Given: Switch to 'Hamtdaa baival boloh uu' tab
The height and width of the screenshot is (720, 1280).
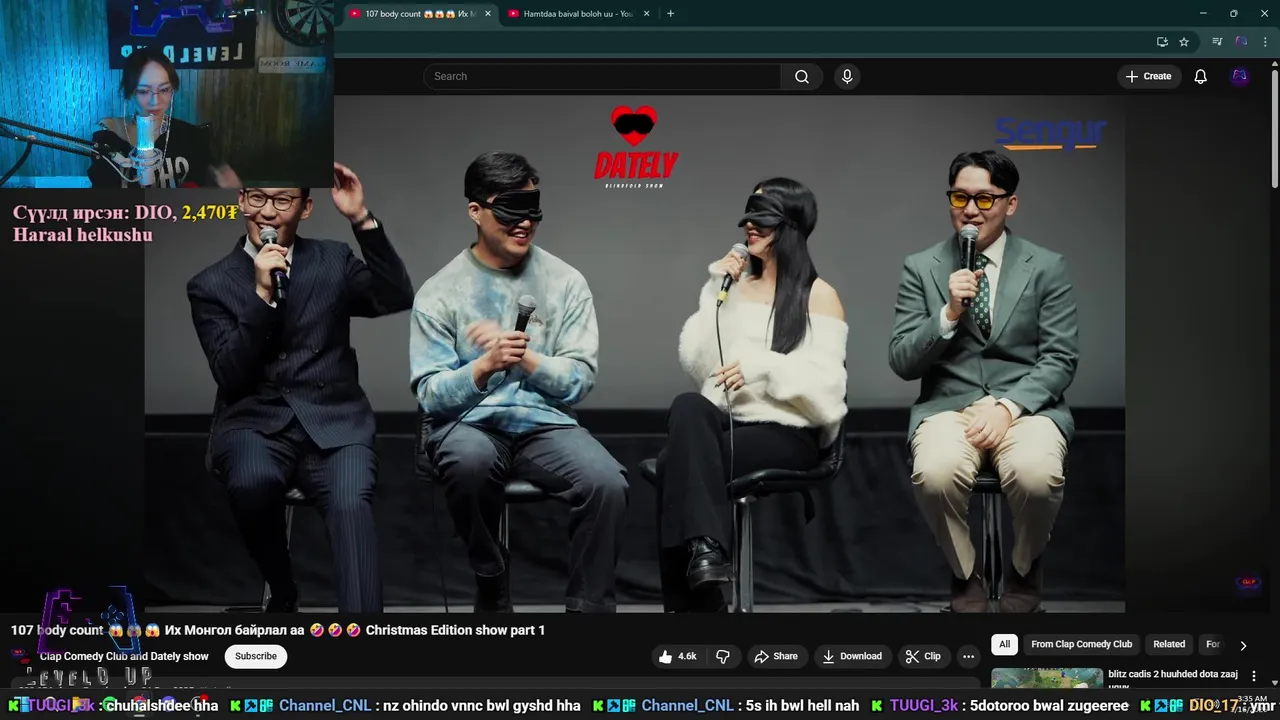Looking at the screenshot, I should coord(577,14).
